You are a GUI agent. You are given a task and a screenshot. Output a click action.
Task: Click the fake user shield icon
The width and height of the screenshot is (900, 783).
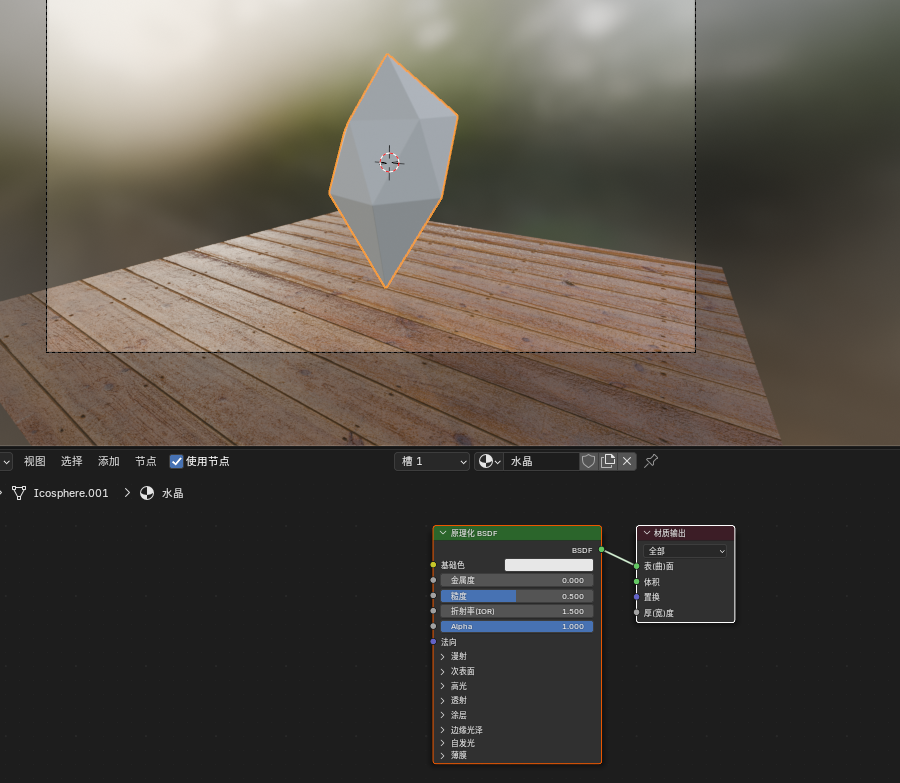click(x=588, y=461)
